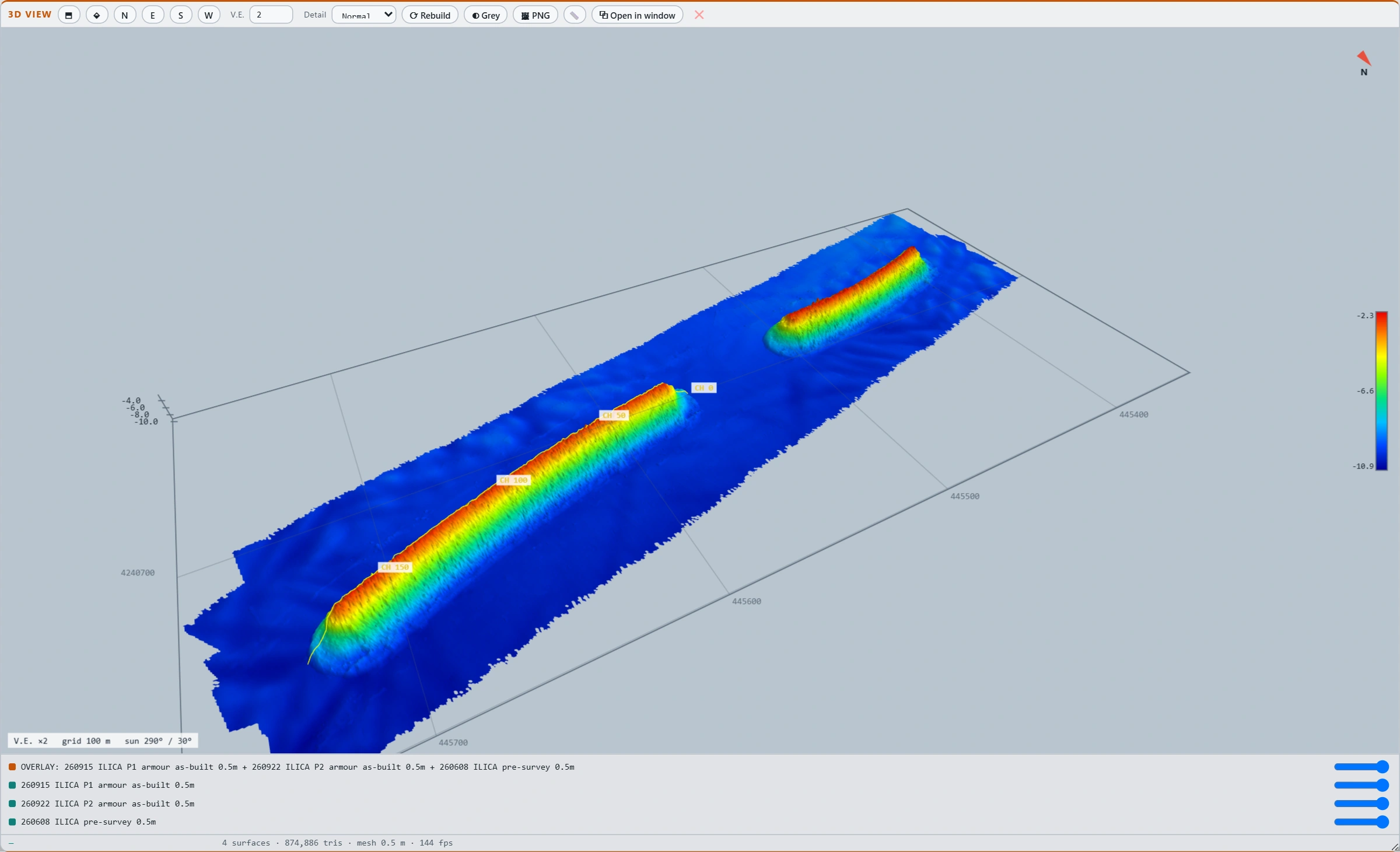Adjust the pre-survey opacity slider
This screenshot has height=852, width=1400.
(1361, 822)
